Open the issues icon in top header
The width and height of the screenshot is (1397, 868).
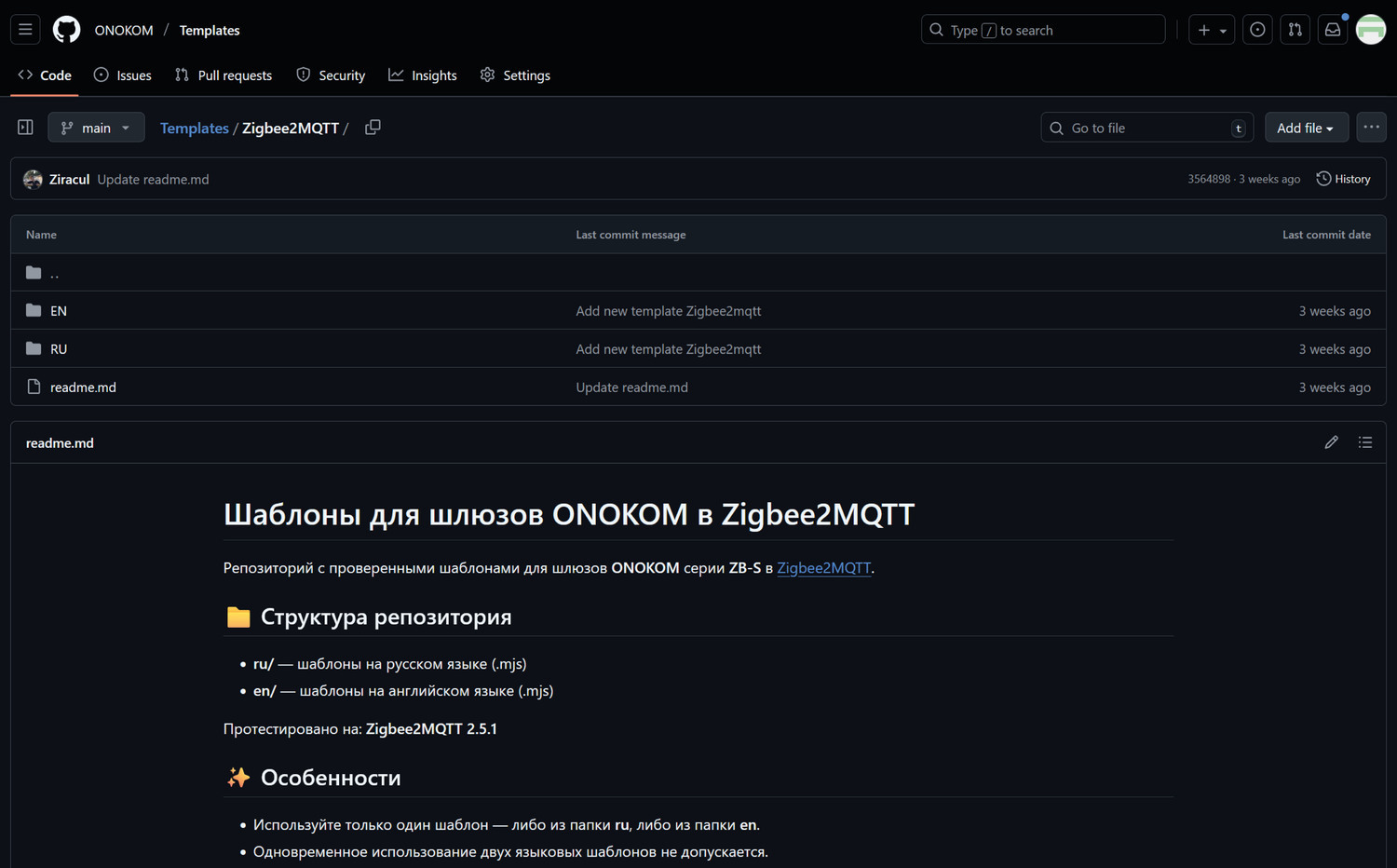[1257, 30]
